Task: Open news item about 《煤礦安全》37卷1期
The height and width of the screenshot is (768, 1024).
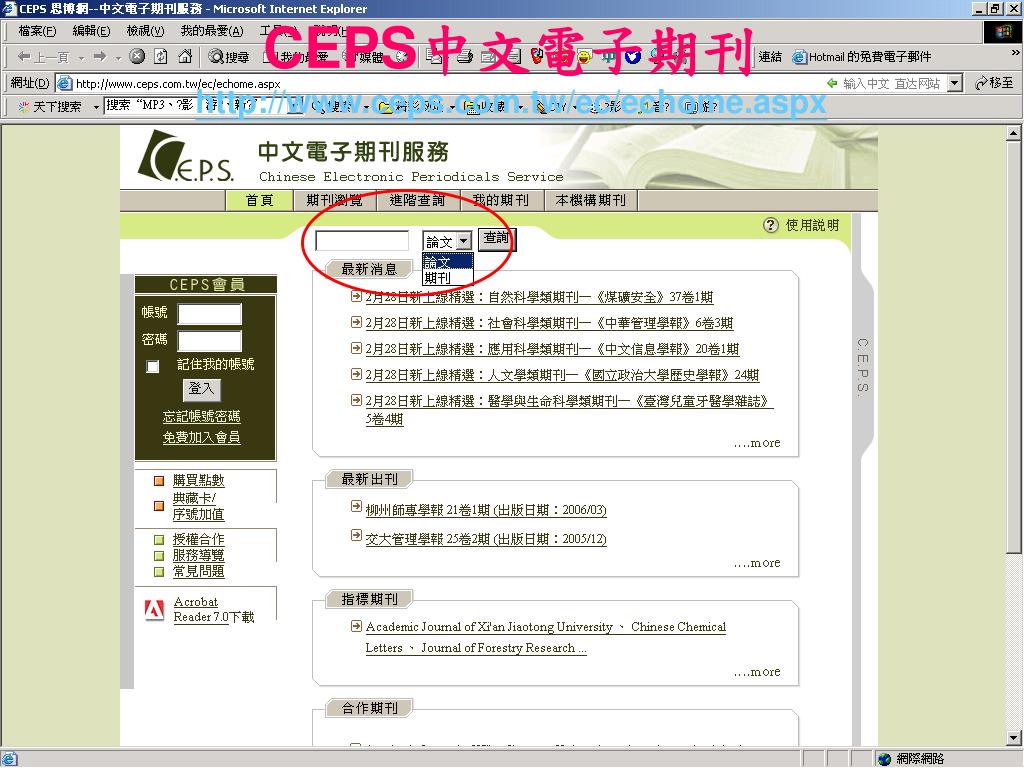Action: (539, 298)
